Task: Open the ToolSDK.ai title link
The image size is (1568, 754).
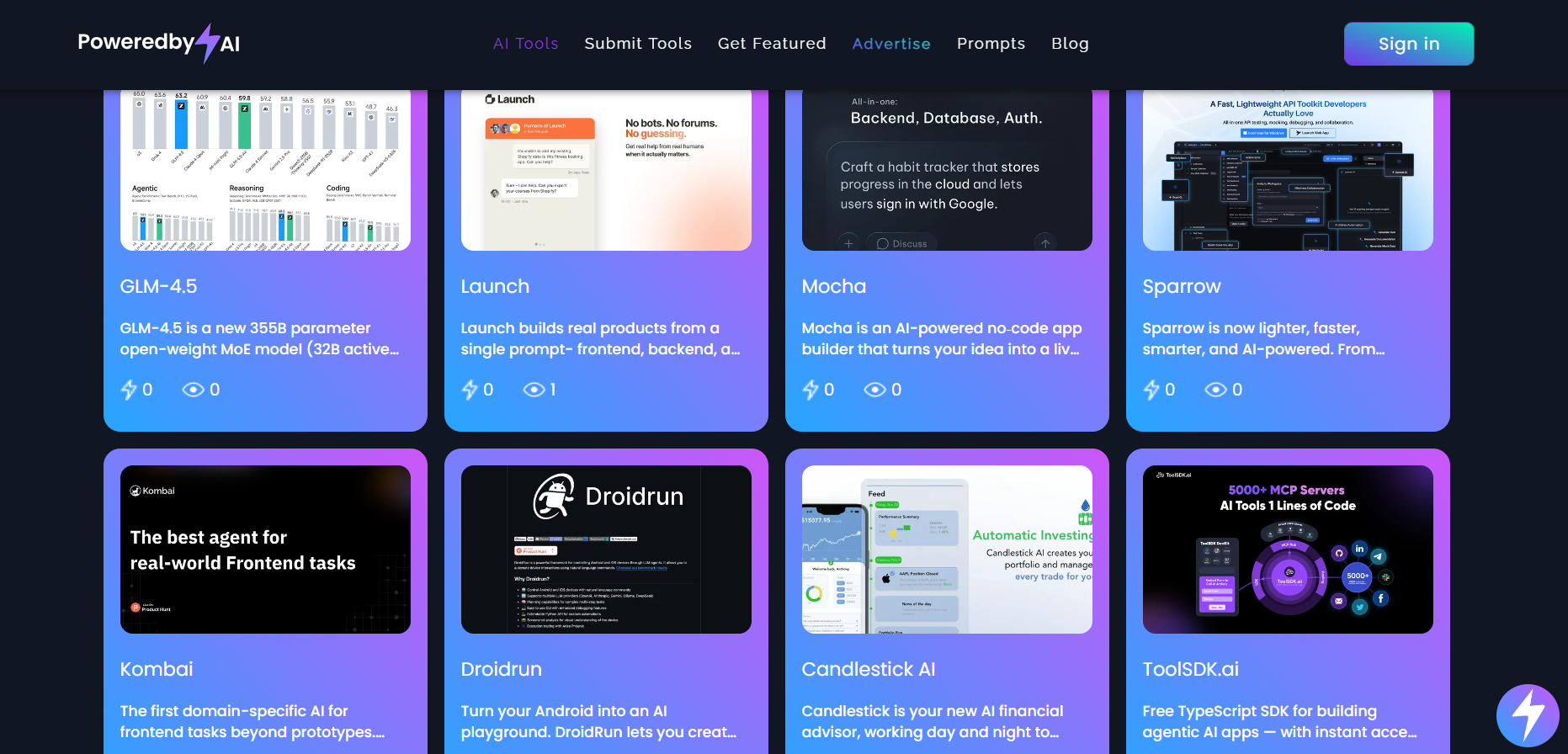Action: [x=1191, y=669]
